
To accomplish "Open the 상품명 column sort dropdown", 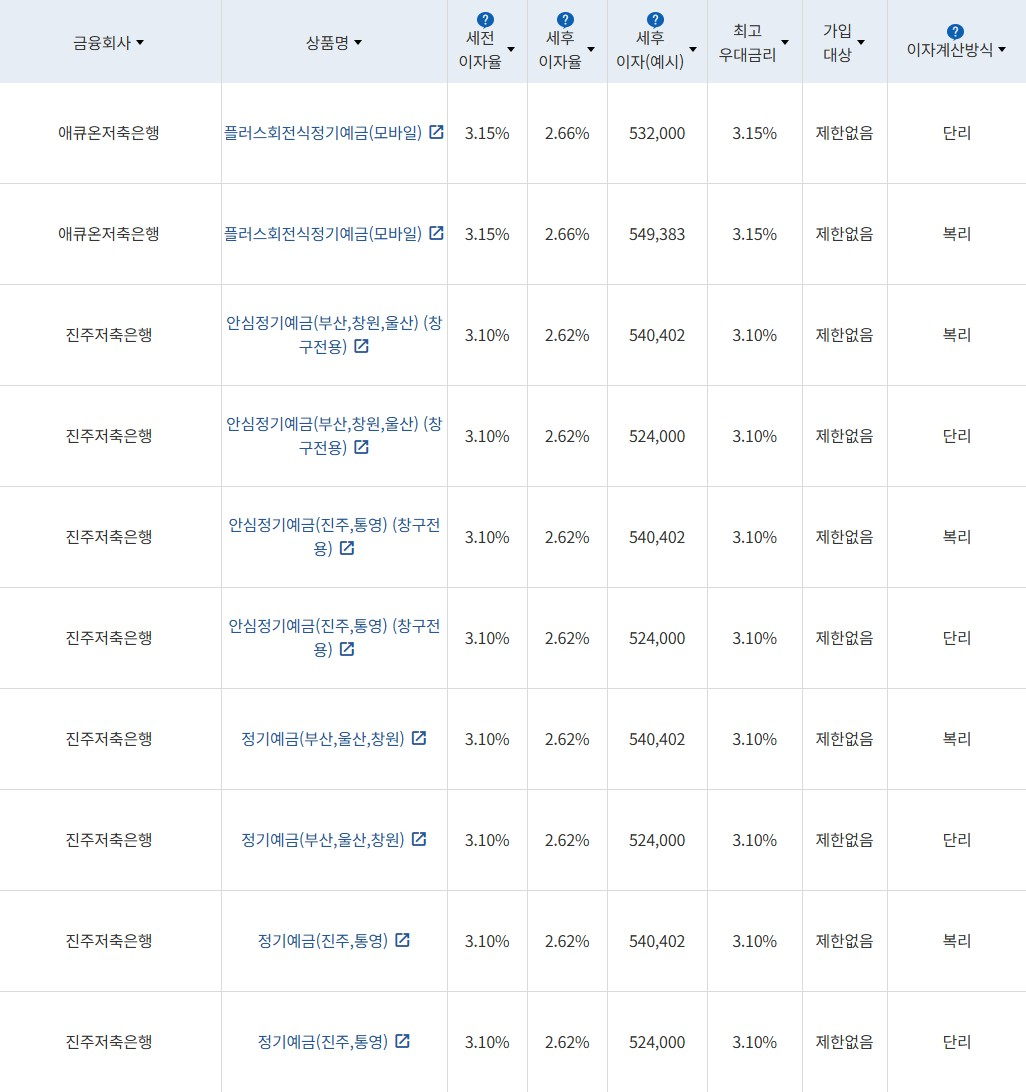I will (x=358, y=42).
